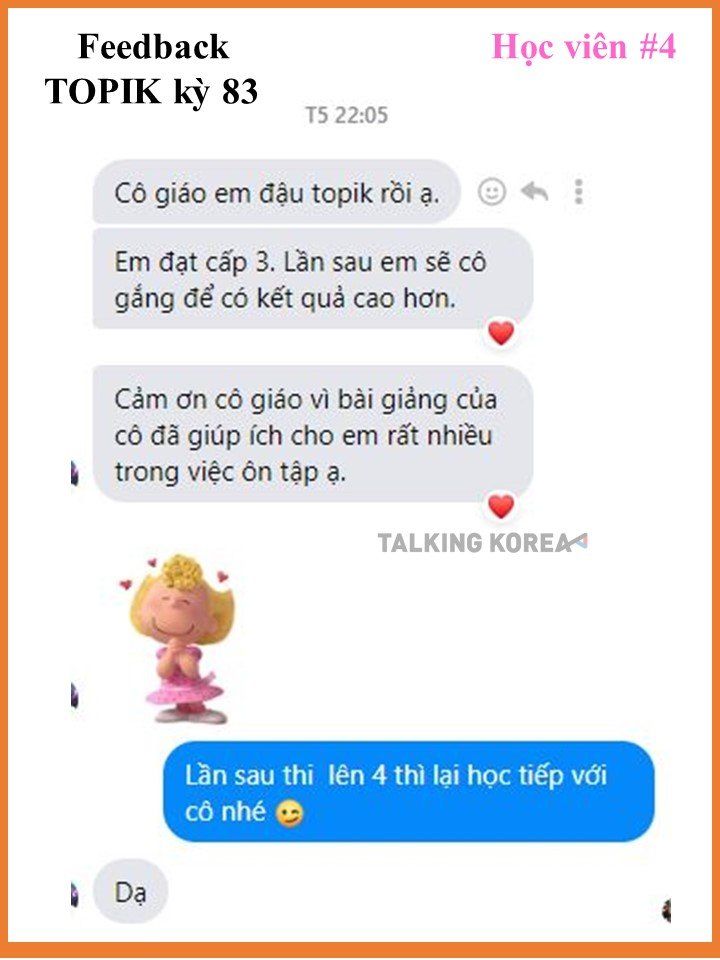Click the 'Feedback TOPIK kỳ 83' heading
The width and height of the screenshot is (720, 960).
[152, 69]
